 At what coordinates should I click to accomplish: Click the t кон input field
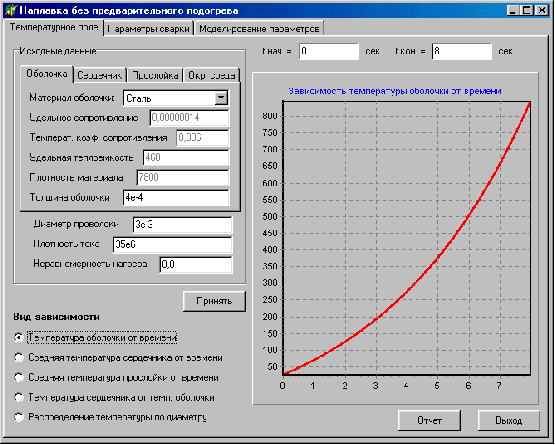[x=462, y=51]
